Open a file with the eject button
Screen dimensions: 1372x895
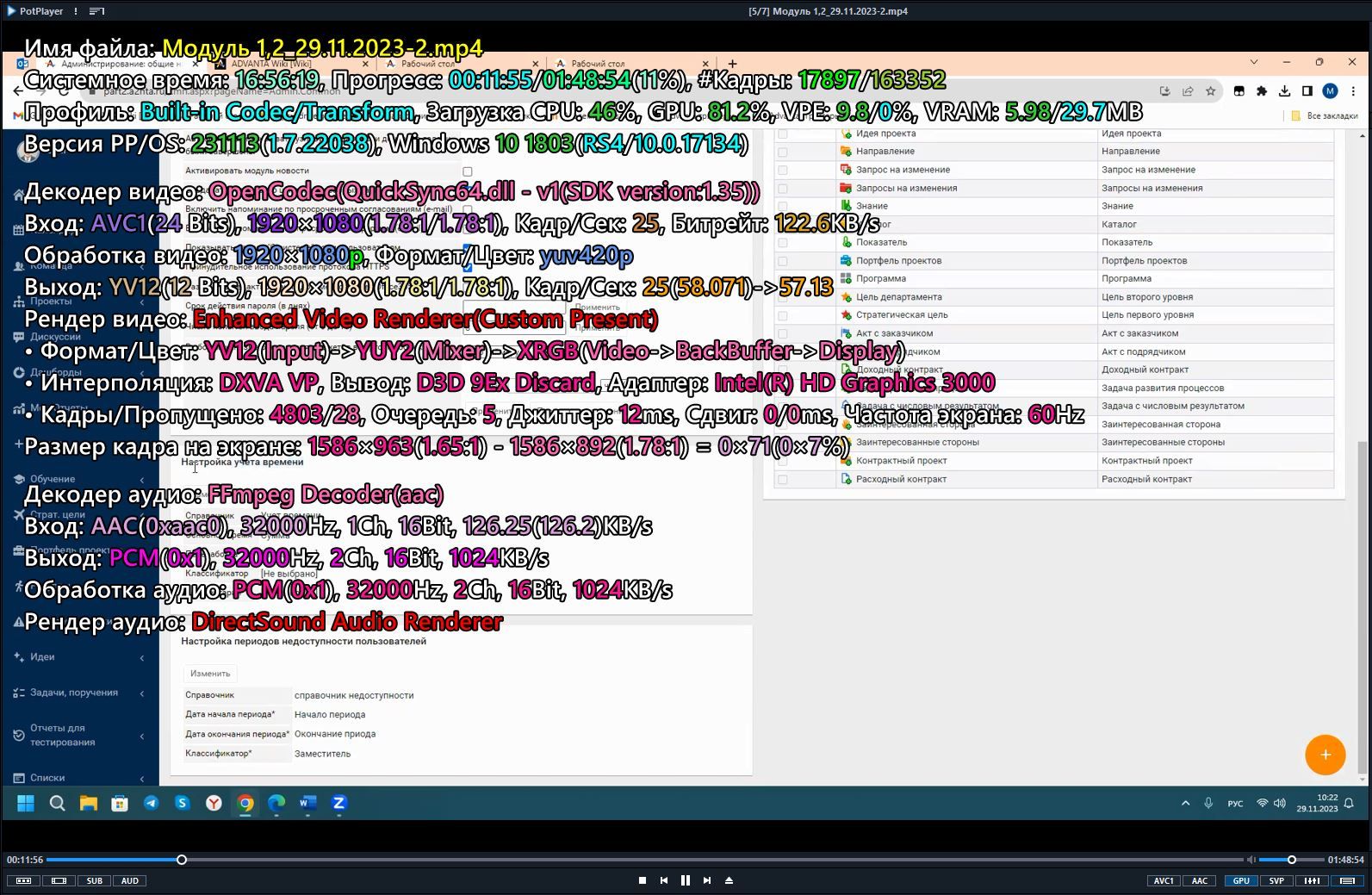(729, 880)
